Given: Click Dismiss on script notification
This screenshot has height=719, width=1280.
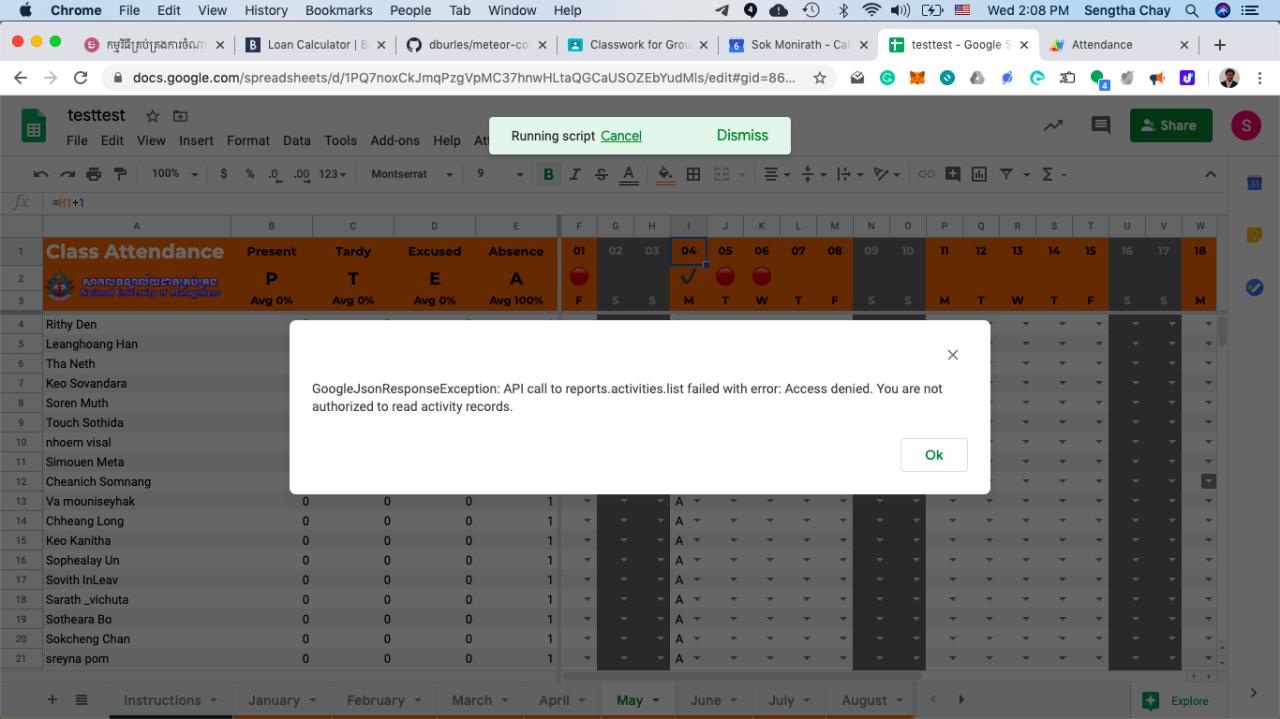Looking at the screenshot, I should (x=742, y=135).
